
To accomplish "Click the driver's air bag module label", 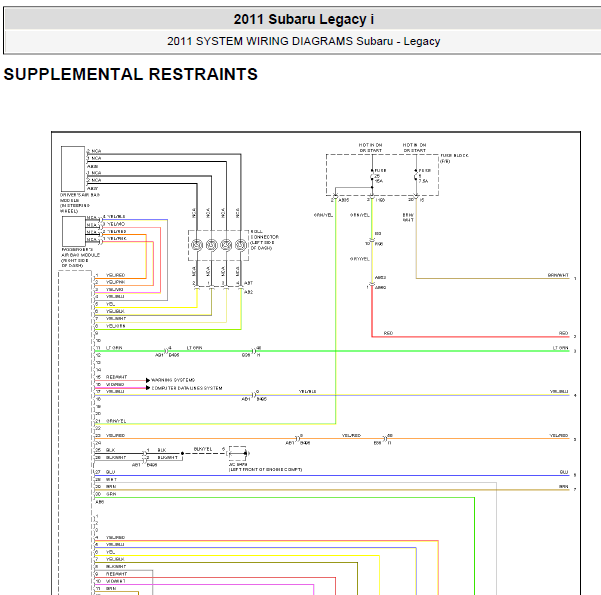I will (x=80, y=203).
